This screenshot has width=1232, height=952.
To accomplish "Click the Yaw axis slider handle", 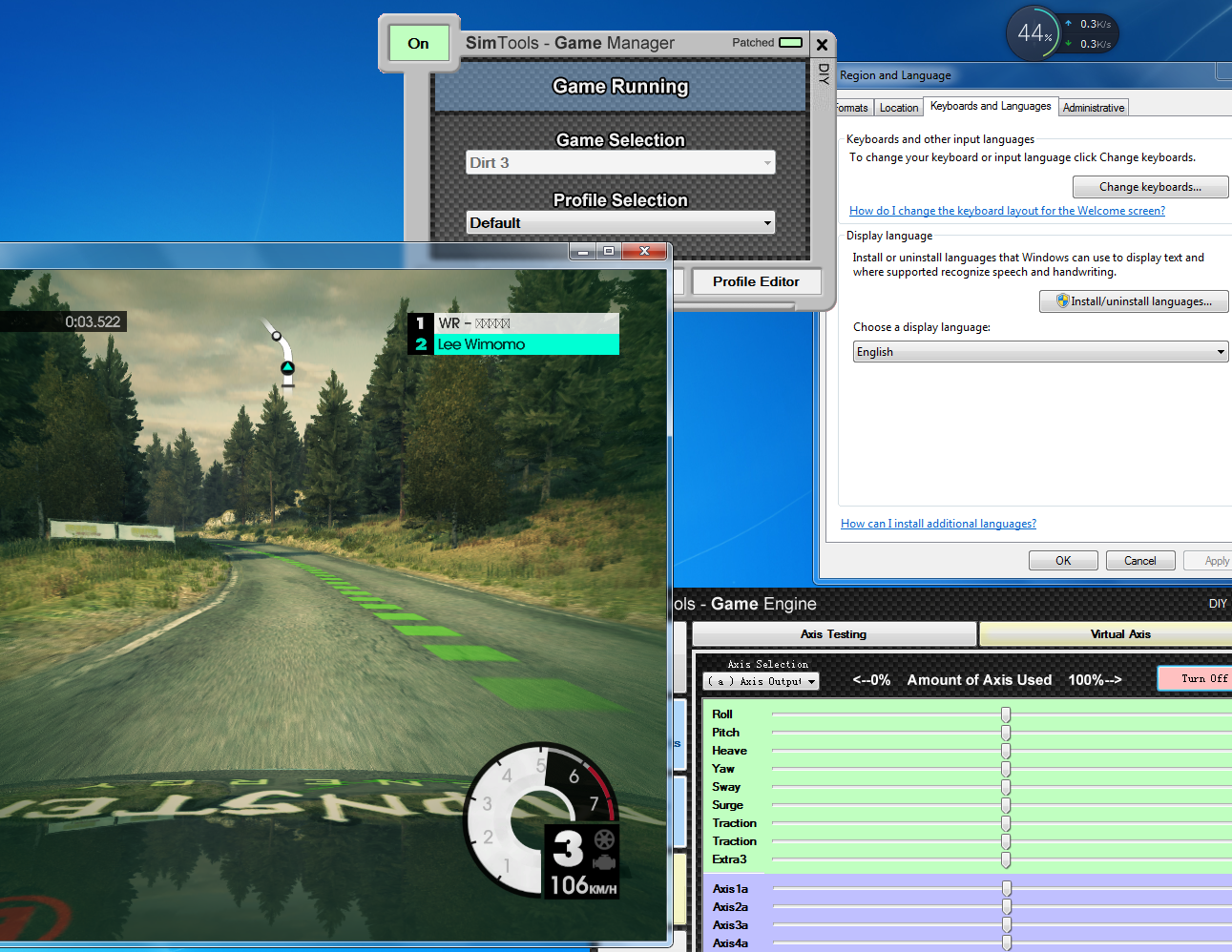I will click(1006, 769).
